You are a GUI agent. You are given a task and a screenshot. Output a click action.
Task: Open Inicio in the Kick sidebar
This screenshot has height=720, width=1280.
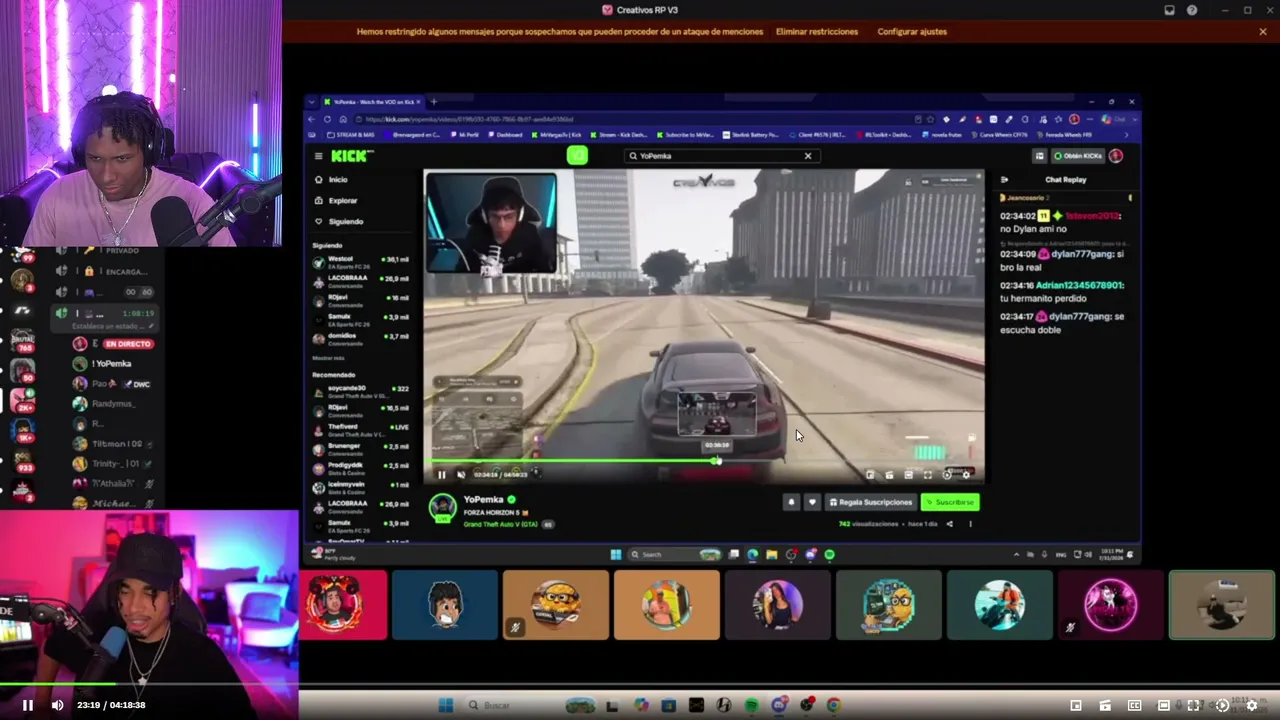(338, 180)
